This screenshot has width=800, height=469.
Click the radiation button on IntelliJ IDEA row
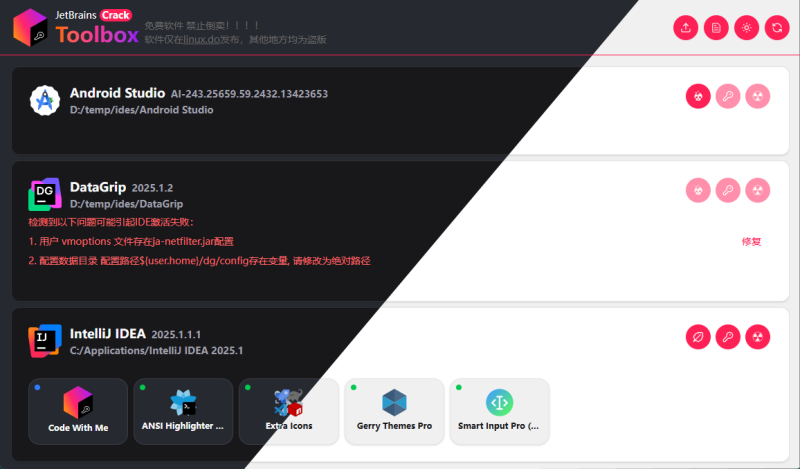(758, 337)
